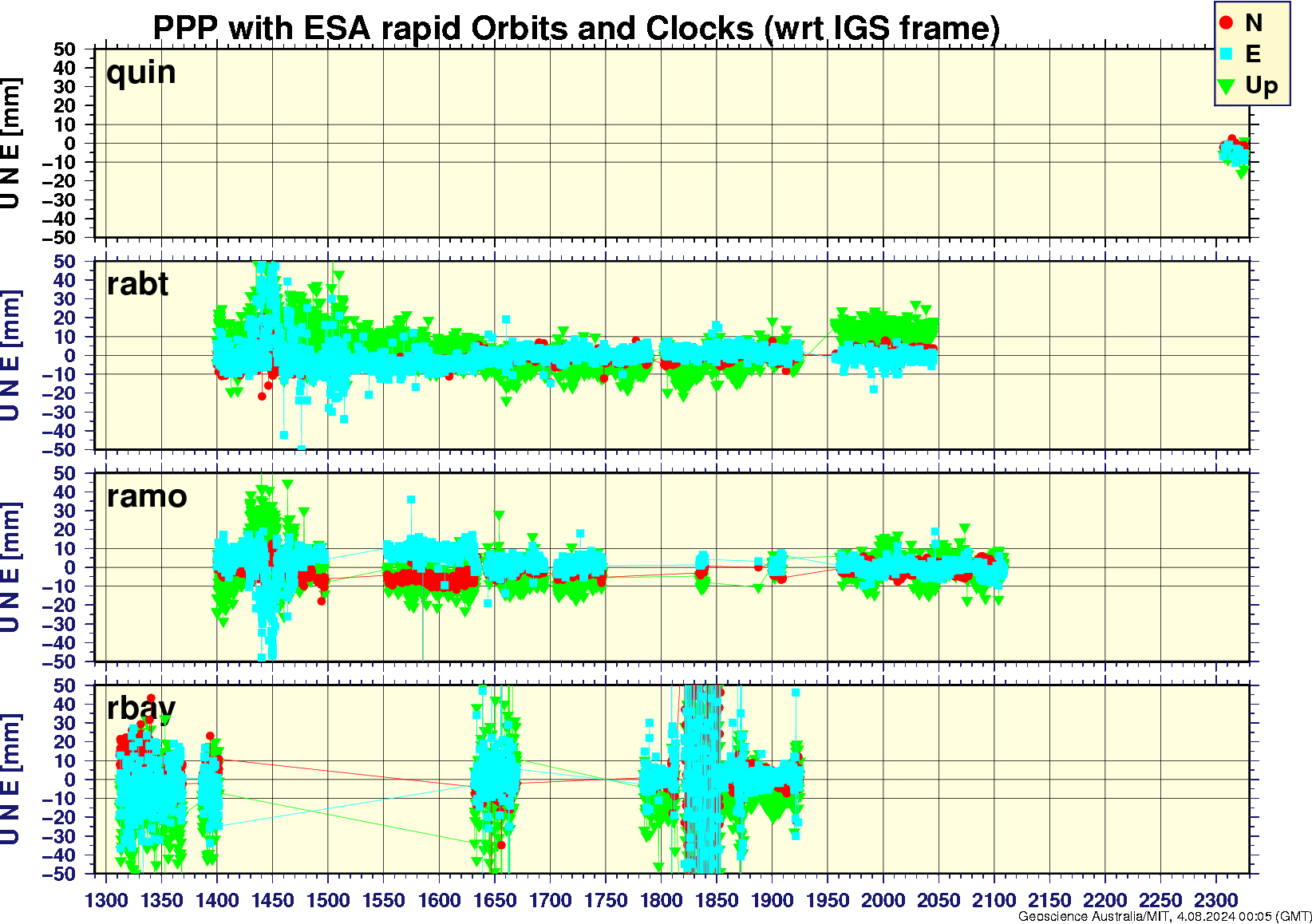
Task: Click the ramo station label
Action: click(147, 496)
